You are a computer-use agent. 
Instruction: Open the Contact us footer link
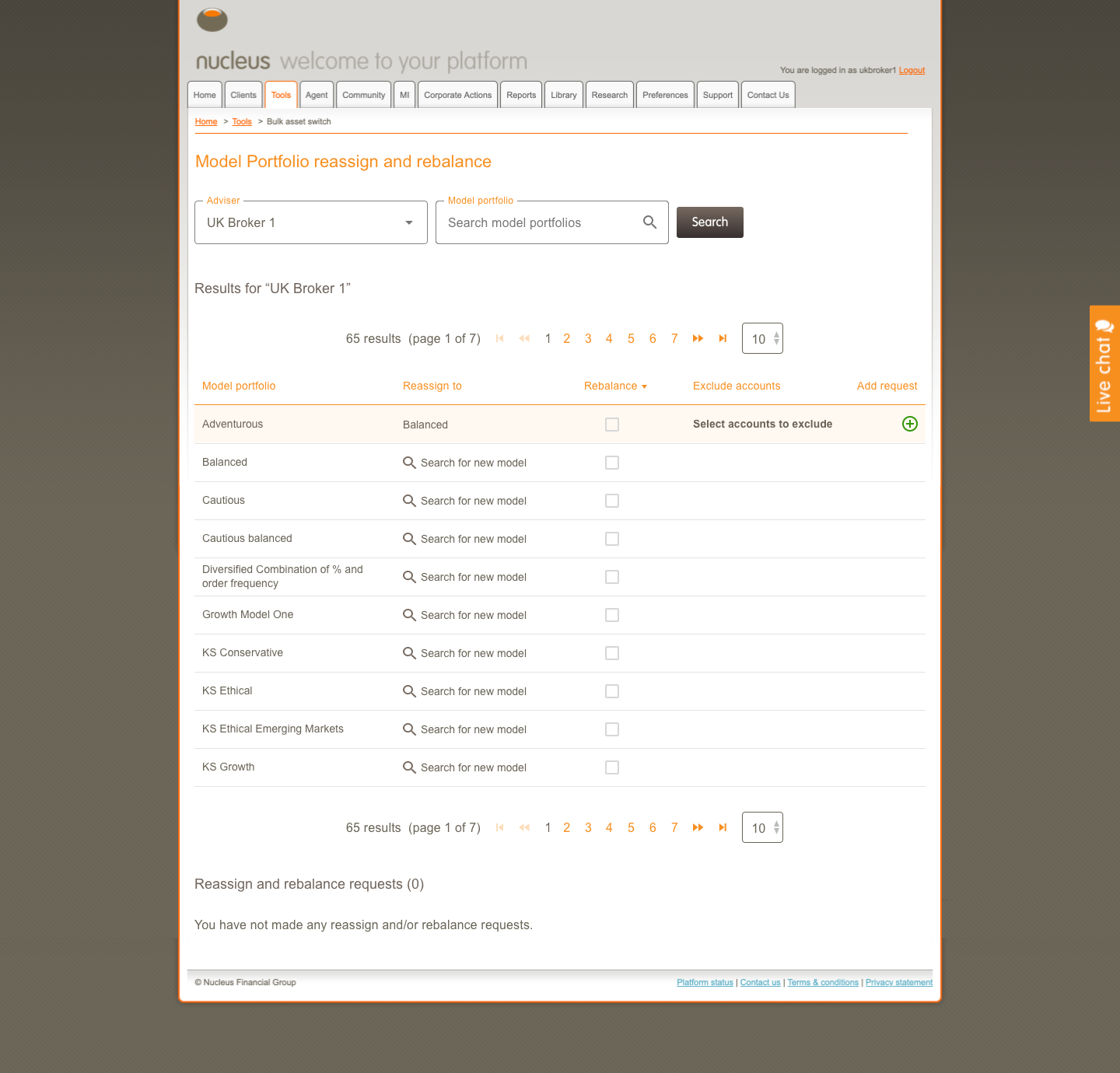point(760,982)
